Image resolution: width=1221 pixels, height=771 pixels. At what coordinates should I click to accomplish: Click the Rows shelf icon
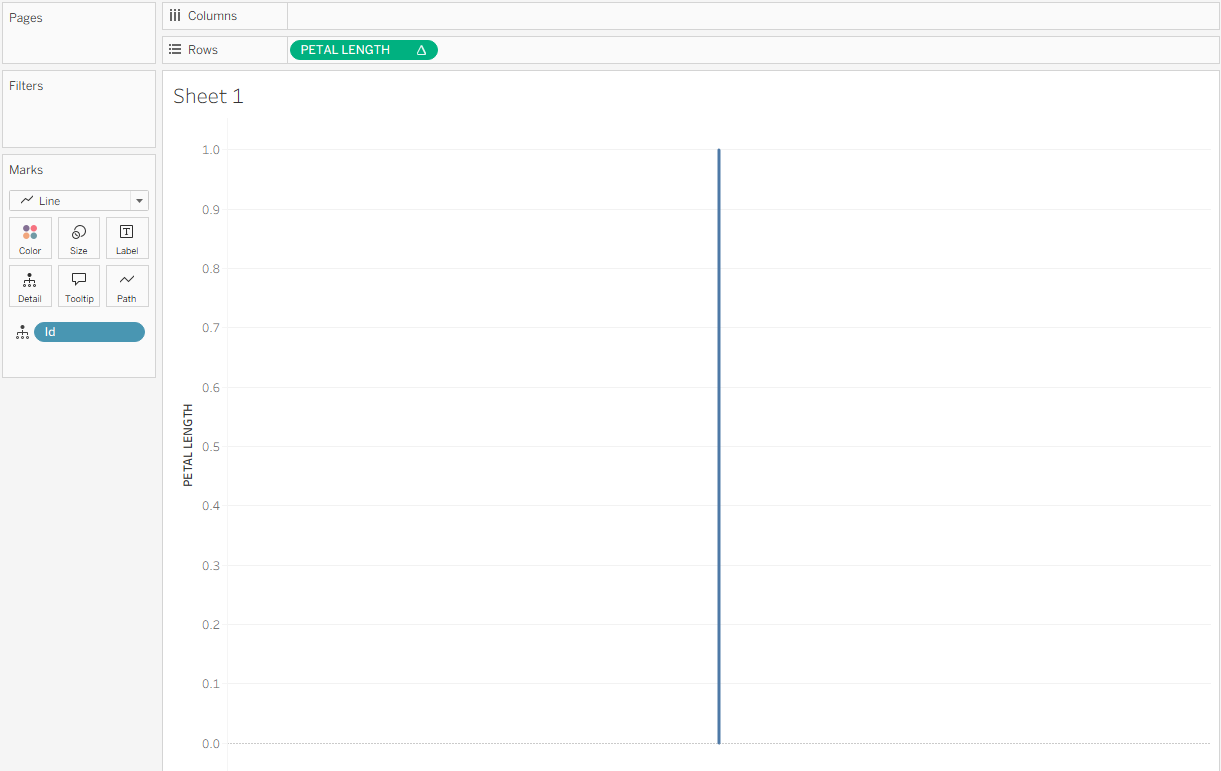[x=175, y=50]
